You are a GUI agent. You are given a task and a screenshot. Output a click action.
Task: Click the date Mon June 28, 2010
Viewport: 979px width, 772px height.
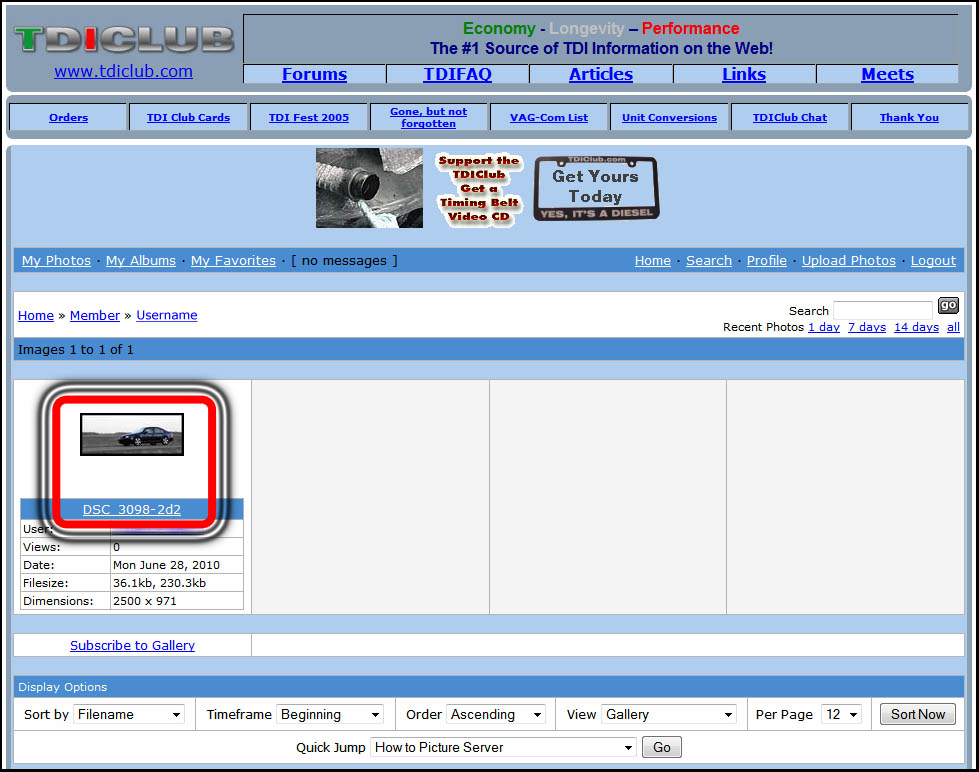[x=166, y=565]
